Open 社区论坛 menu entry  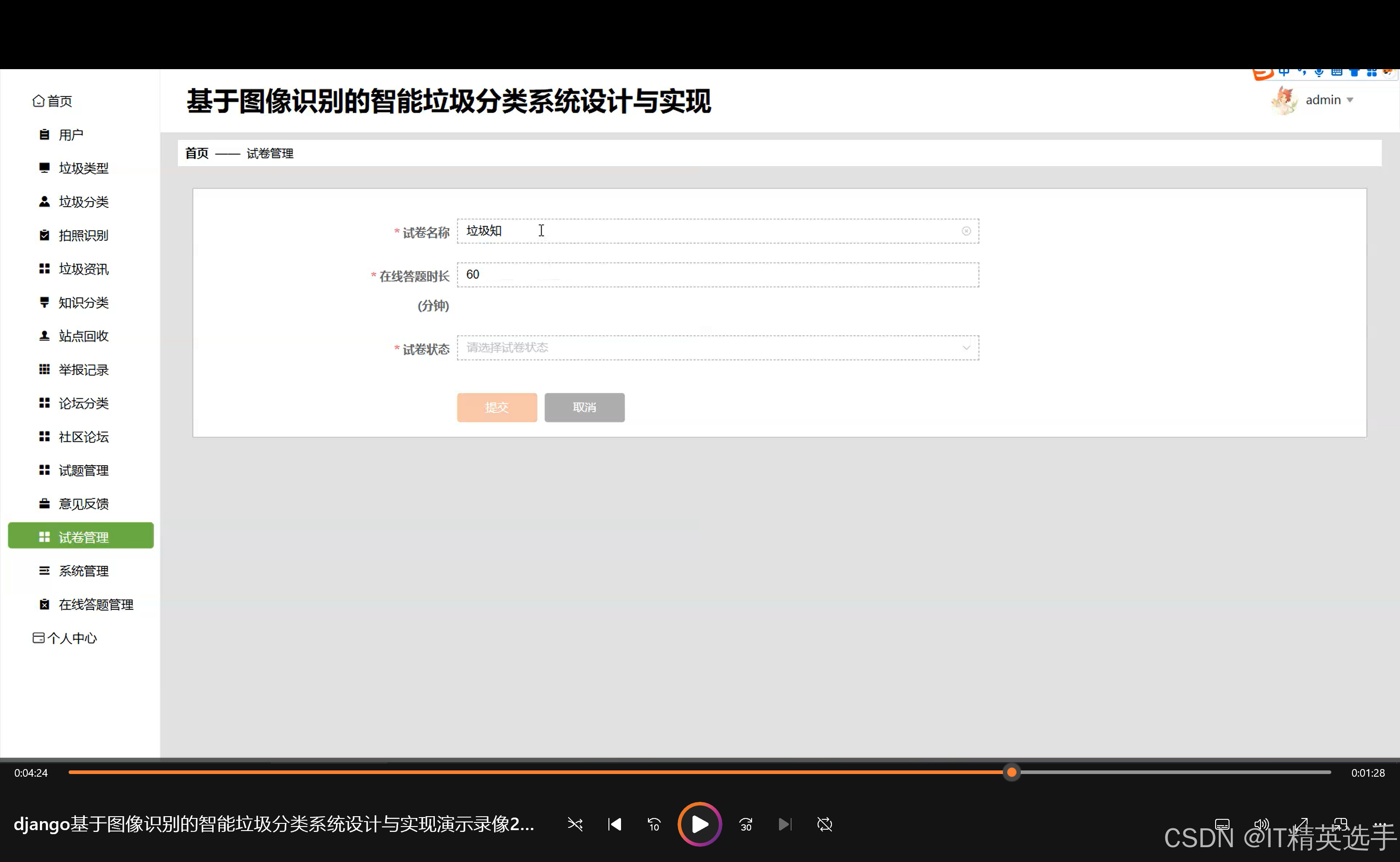coord(83,437)
